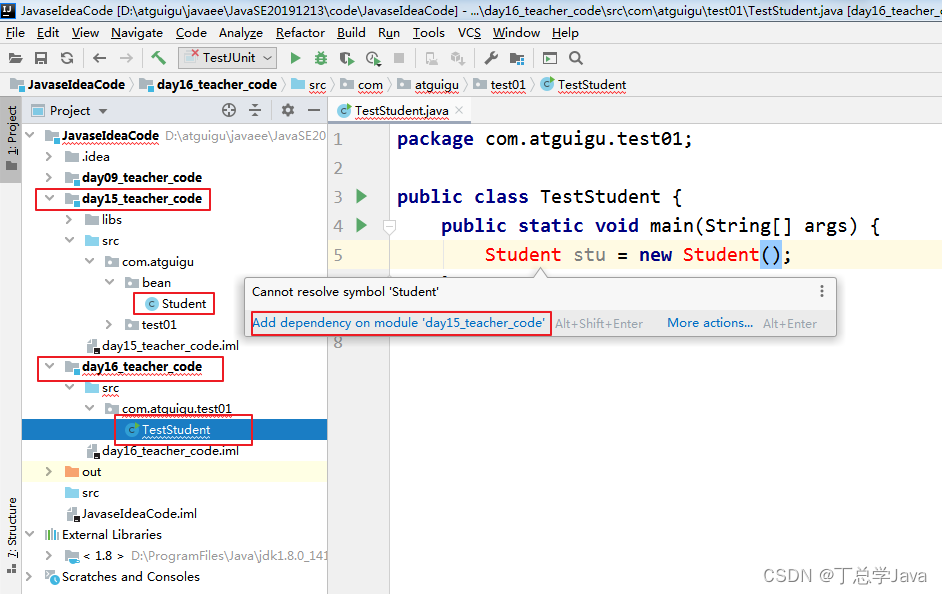942x594 pixels.
Task: Collapse all in the Project panel
Action: coord(255,110)
